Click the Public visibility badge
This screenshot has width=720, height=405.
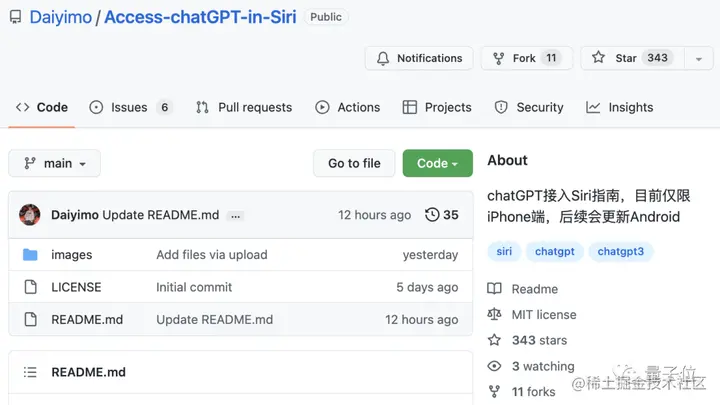pyautogui.click(x=326, y=17)
